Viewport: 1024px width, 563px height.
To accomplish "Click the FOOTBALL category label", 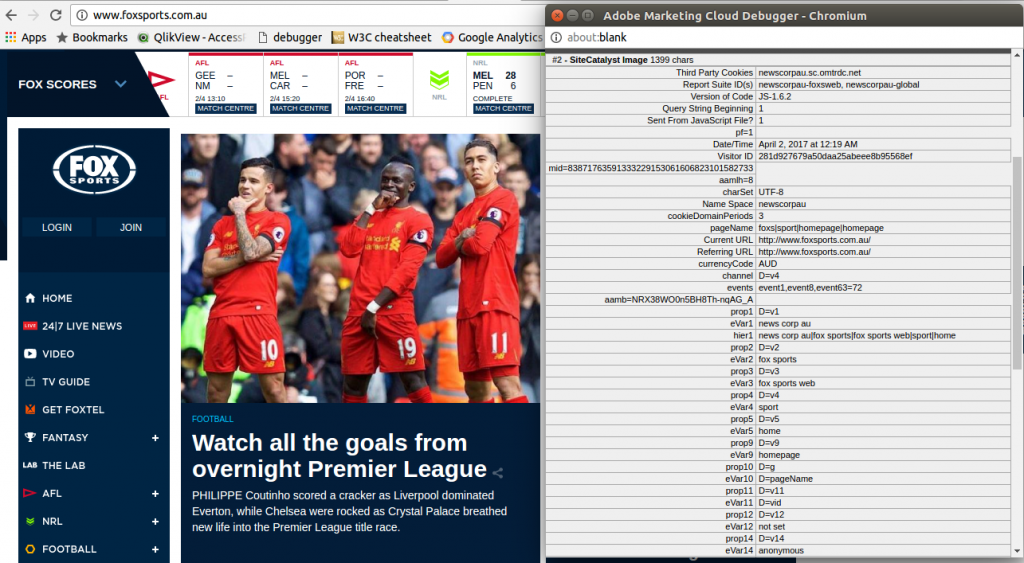I will coord(212,419).
